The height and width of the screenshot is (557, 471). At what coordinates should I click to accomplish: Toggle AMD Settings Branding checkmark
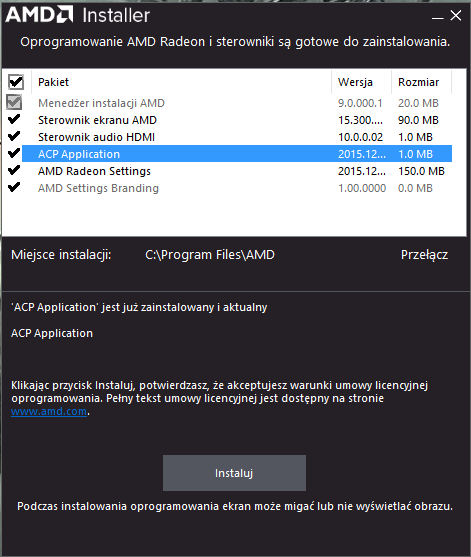click(x=14, y=187)
